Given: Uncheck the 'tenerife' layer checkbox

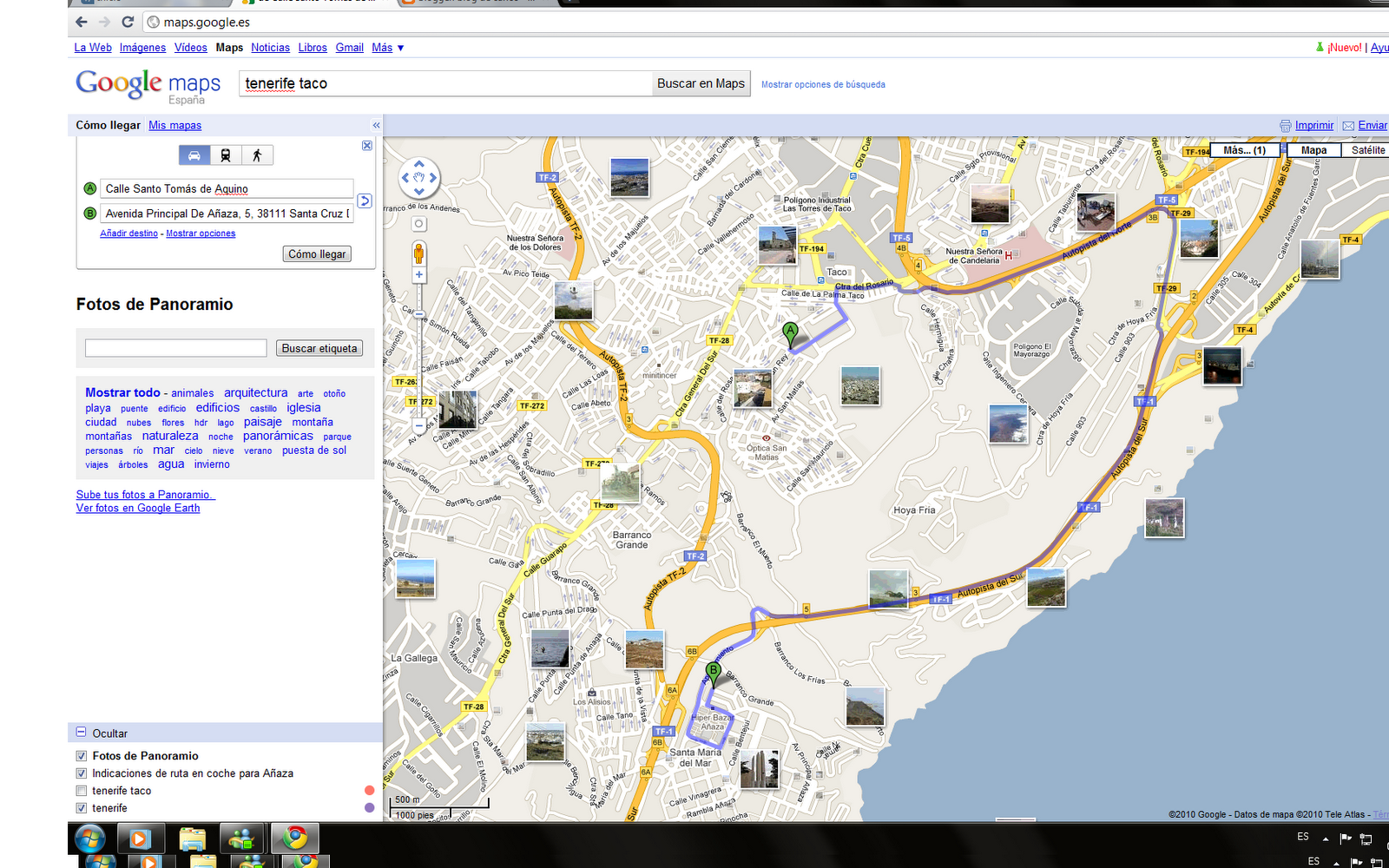Looking at the screenshot, I should coord(82,808).
